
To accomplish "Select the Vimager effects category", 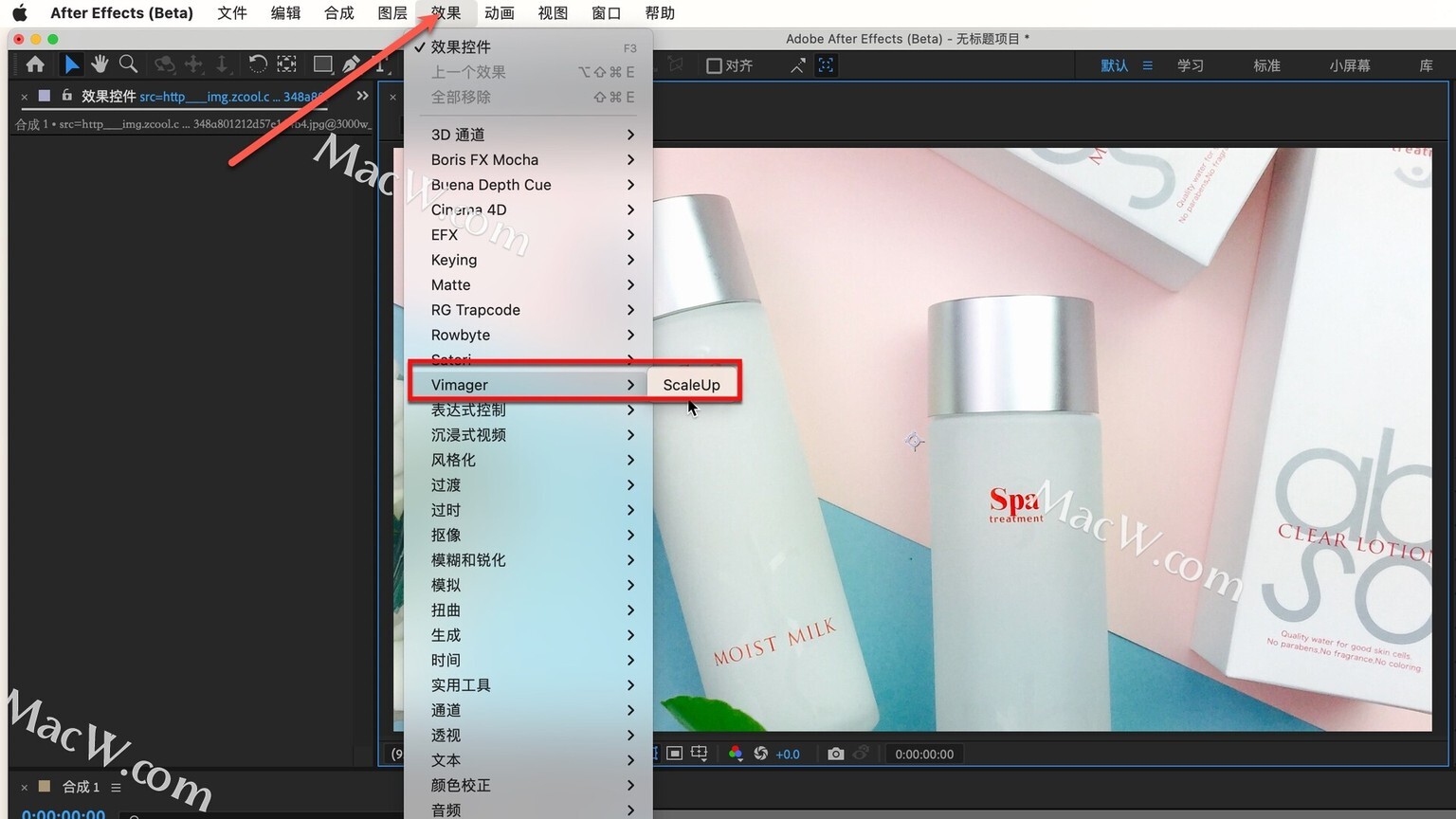I will (528, 385).
